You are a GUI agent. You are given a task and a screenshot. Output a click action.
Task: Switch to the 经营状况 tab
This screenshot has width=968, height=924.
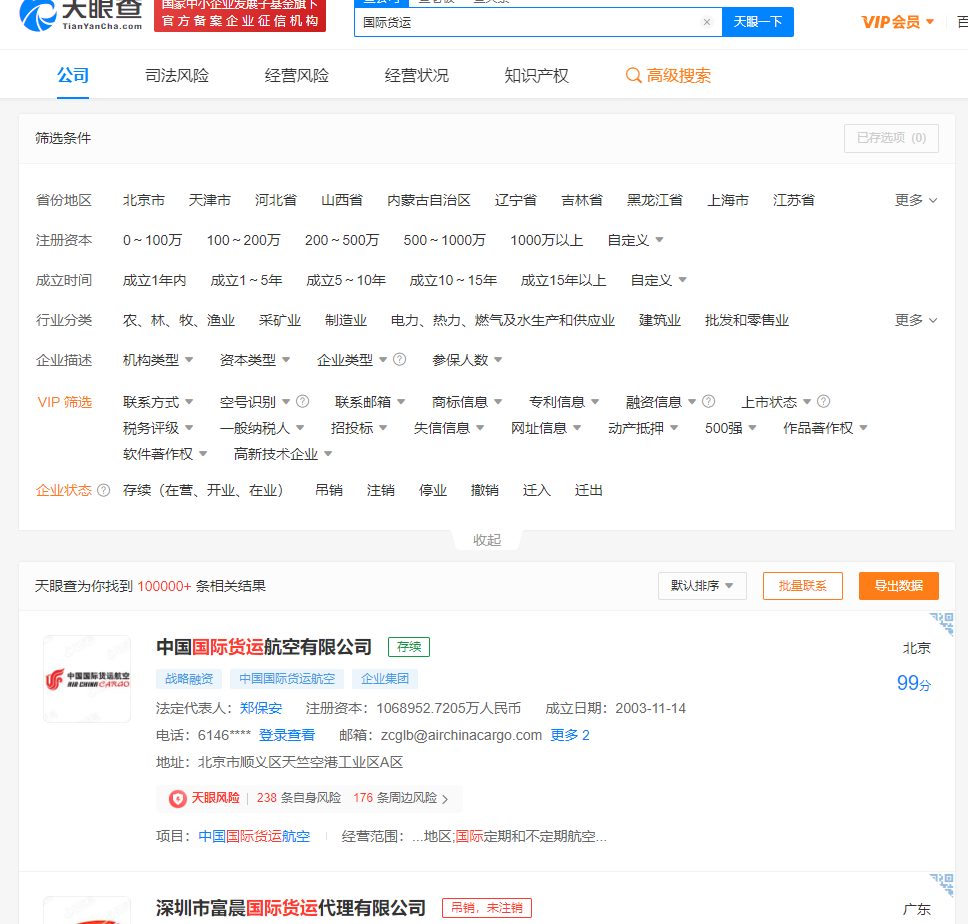(x=417, y=75)
